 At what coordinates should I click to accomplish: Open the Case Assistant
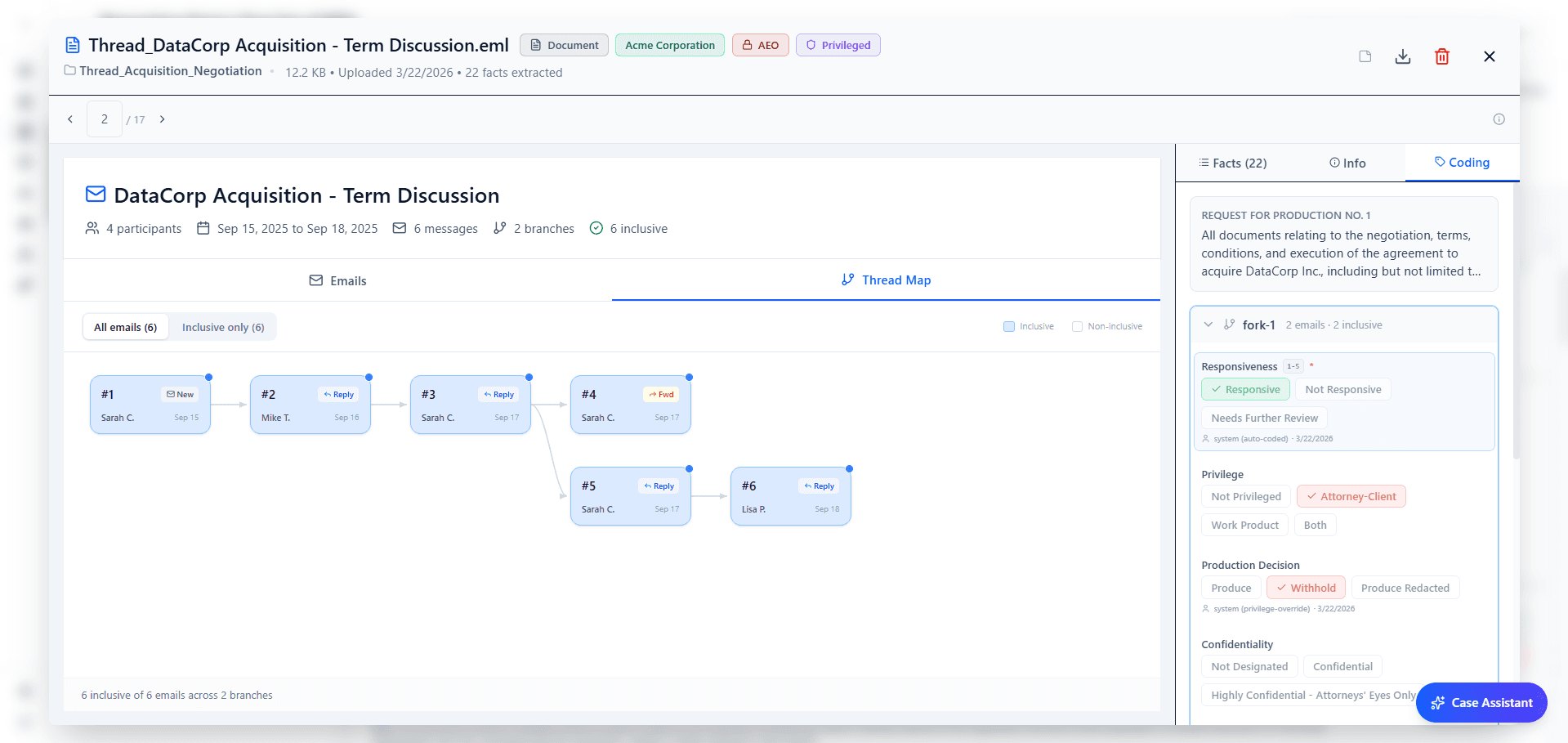1481,702
